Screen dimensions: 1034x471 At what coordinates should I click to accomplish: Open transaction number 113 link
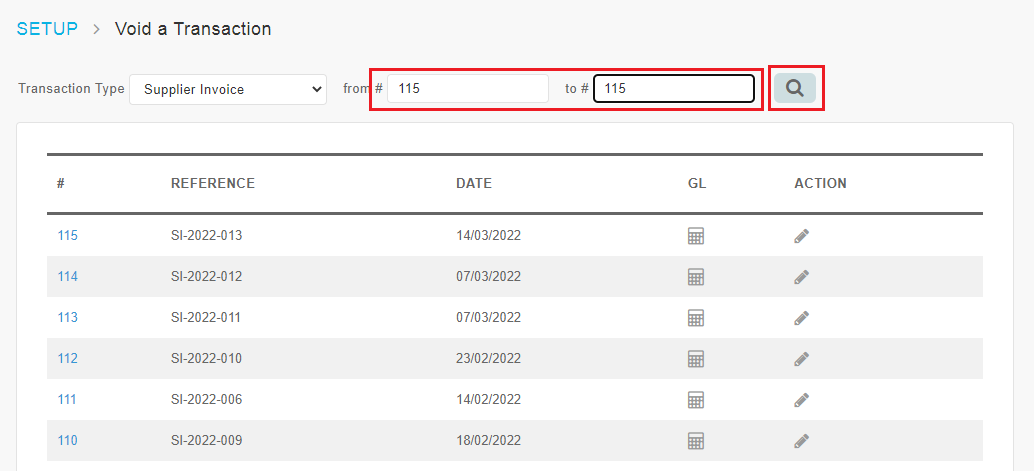(67, 317)
